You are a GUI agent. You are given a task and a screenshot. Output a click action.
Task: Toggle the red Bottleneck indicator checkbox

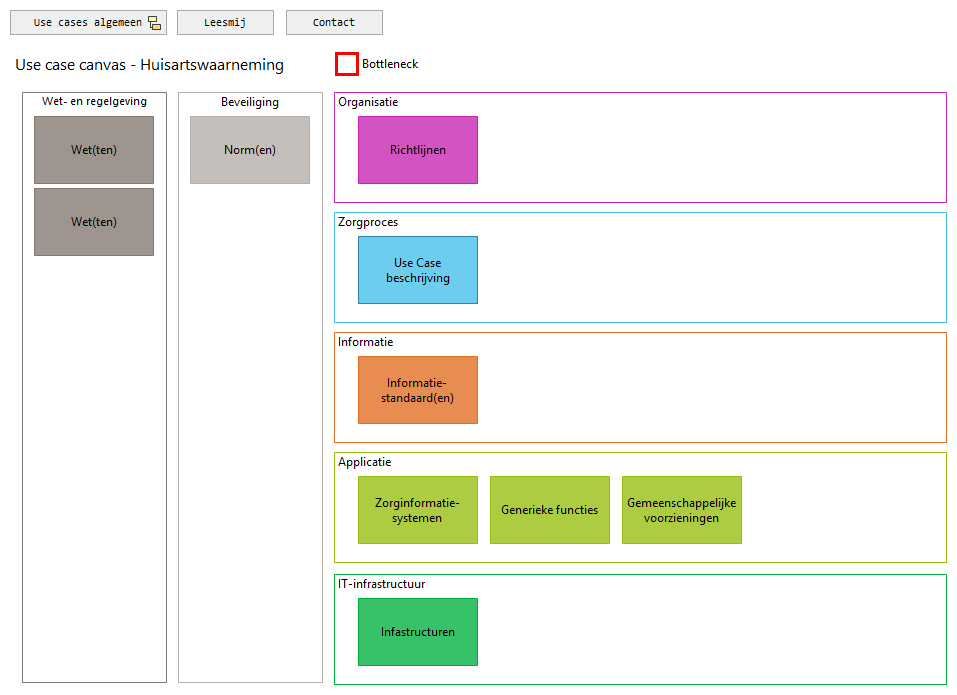pos(346,64)
